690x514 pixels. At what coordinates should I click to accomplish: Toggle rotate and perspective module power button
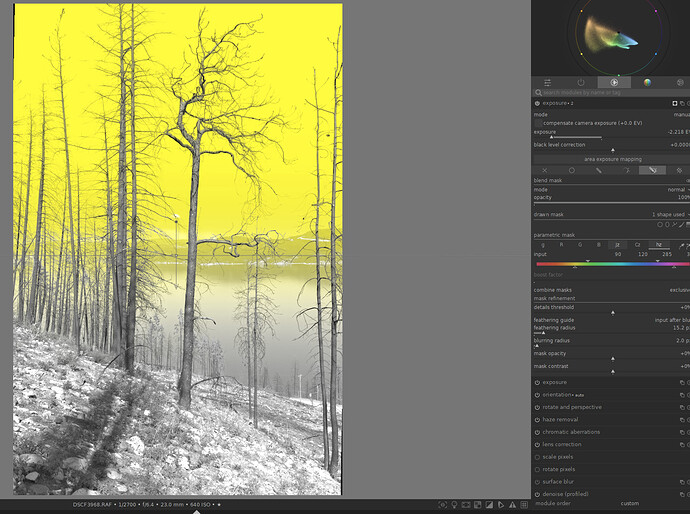pyautogui.click(x=537, y=407)
